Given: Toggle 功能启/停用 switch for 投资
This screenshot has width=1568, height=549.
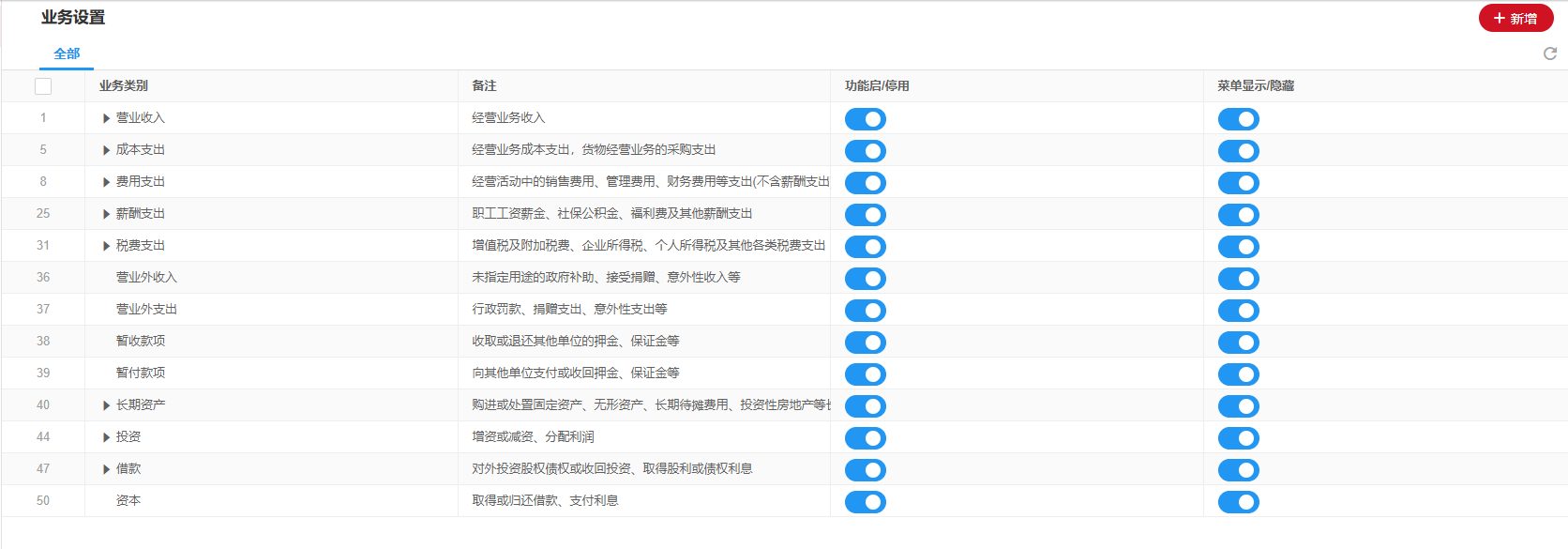Looking at the screenshot, I should pos(866,438).
